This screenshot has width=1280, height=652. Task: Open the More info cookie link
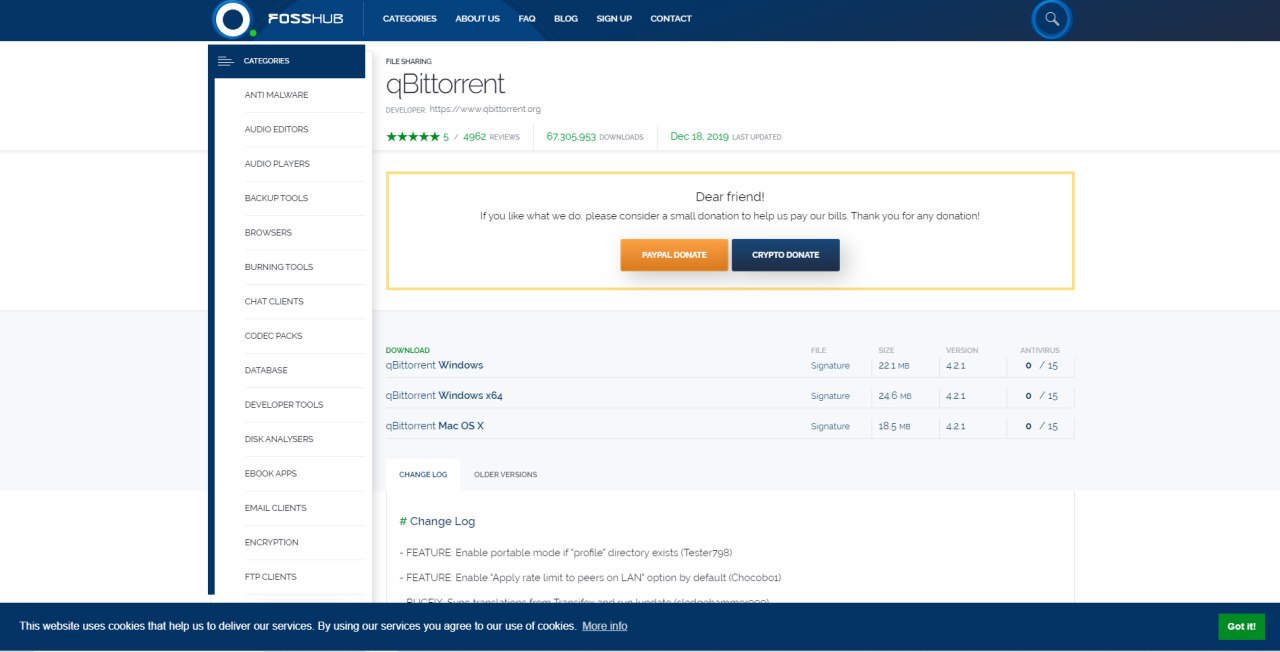(605, 626)
